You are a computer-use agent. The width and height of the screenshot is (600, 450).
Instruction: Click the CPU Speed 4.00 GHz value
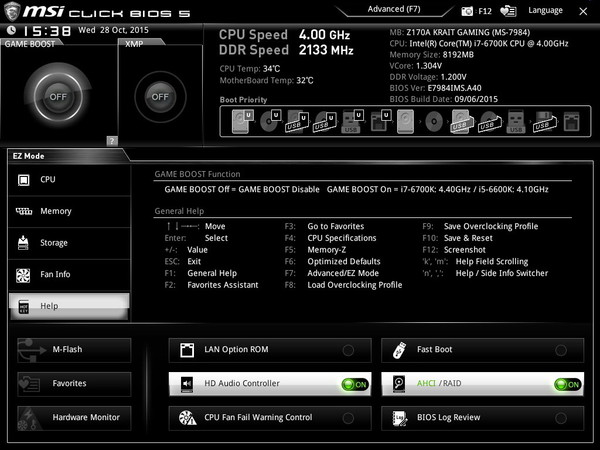324,35
